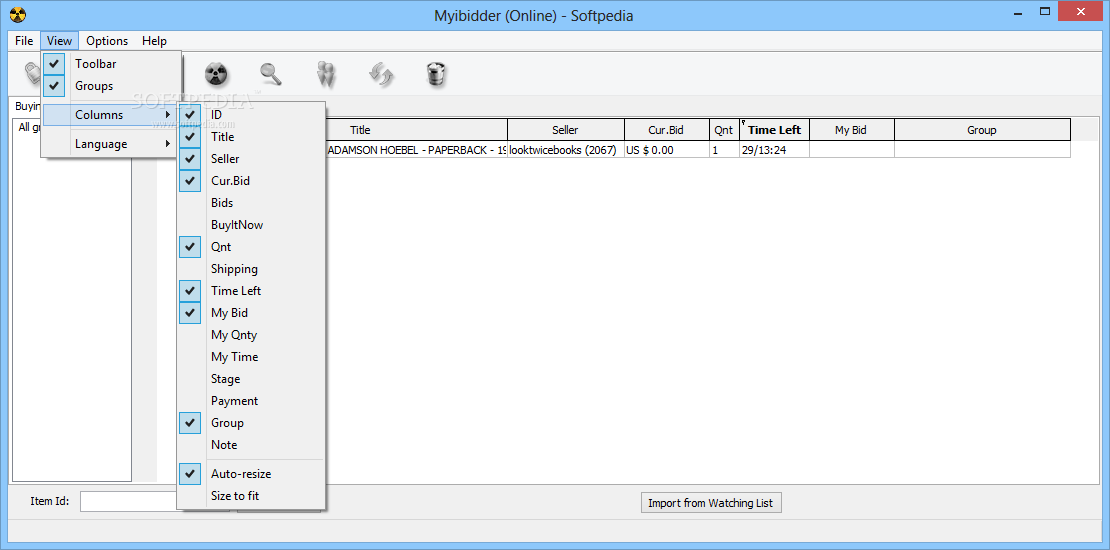Expand the Language submenu
Viewport: 1110px width, 550px height.
click(112, 144)
